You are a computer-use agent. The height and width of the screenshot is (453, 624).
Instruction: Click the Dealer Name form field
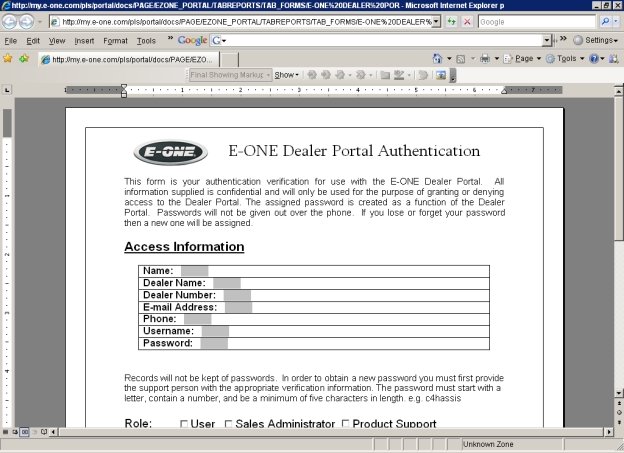(227, 283)
